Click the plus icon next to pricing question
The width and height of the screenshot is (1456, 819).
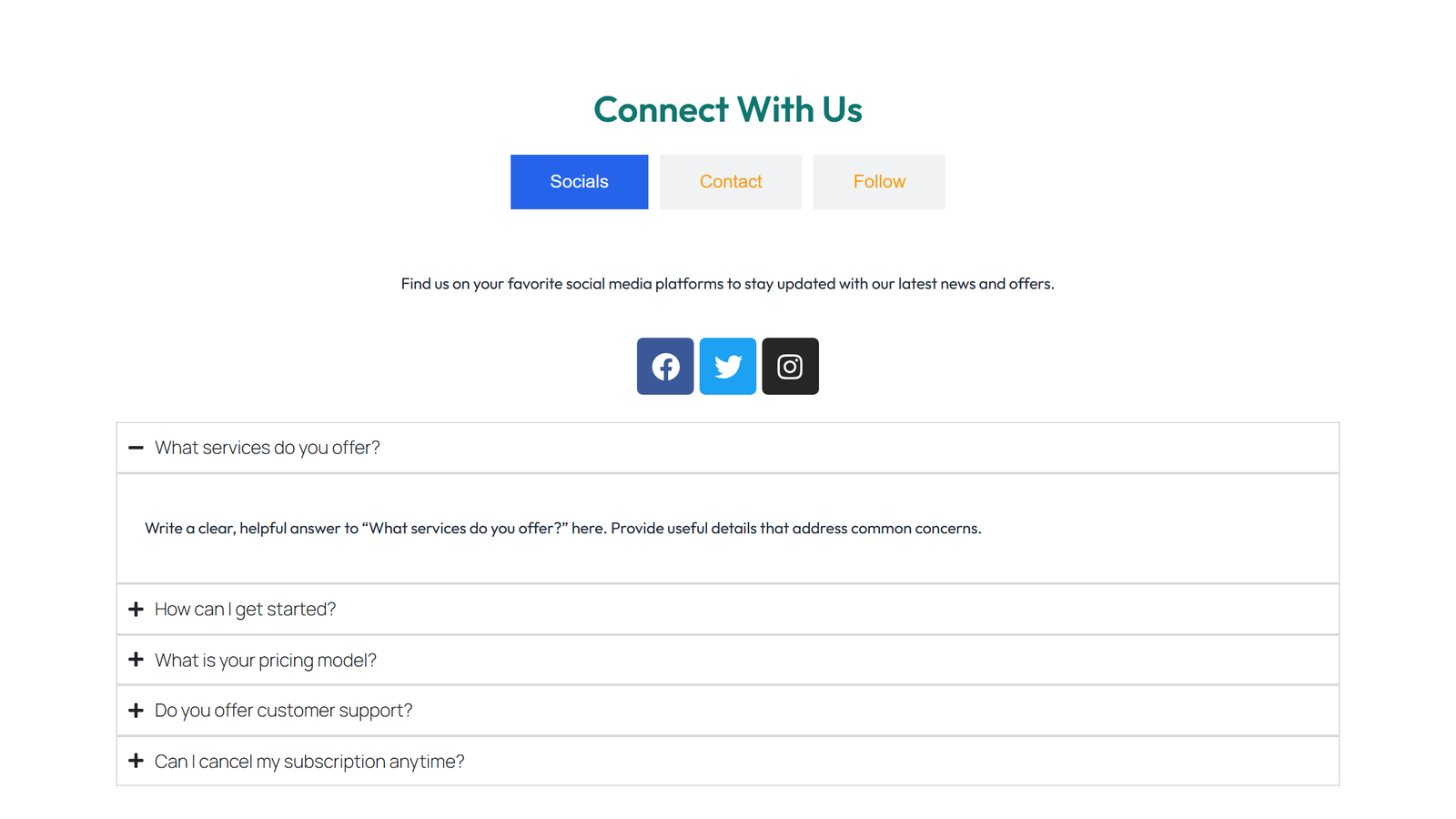pos(136,659)
